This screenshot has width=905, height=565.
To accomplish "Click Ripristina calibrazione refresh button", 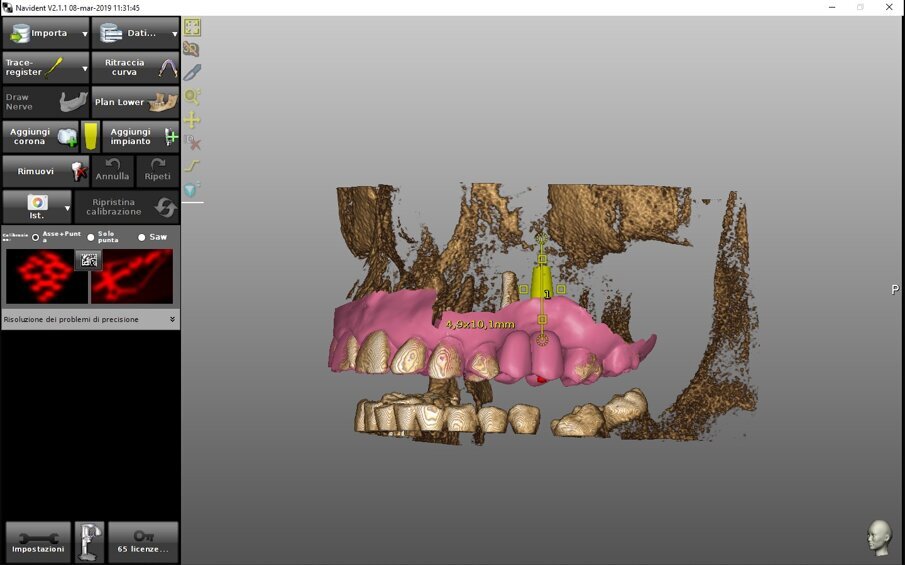I will tap(126, 207).
